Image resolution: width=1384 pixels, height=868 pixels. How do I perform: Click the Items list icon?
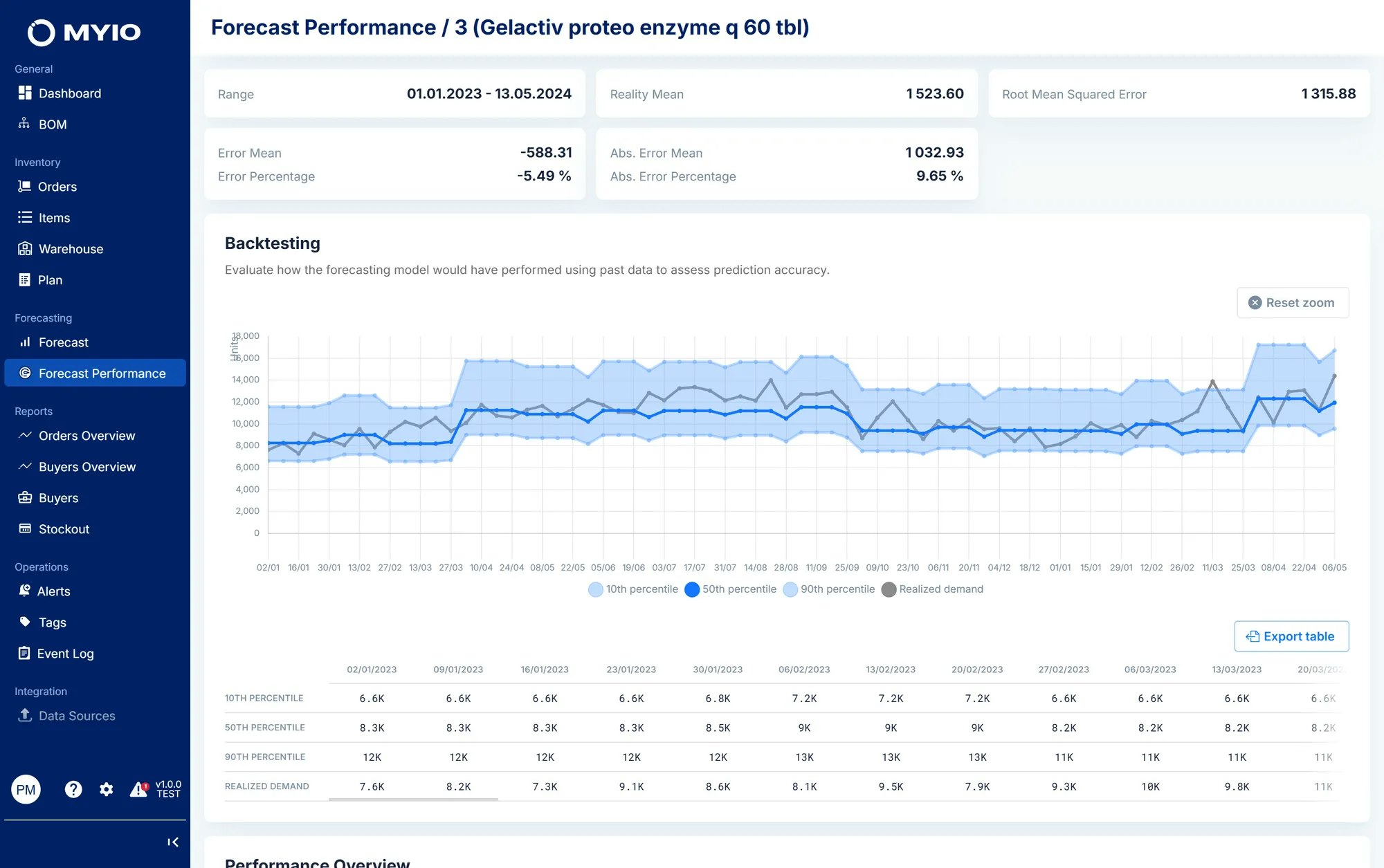point(25,217)
